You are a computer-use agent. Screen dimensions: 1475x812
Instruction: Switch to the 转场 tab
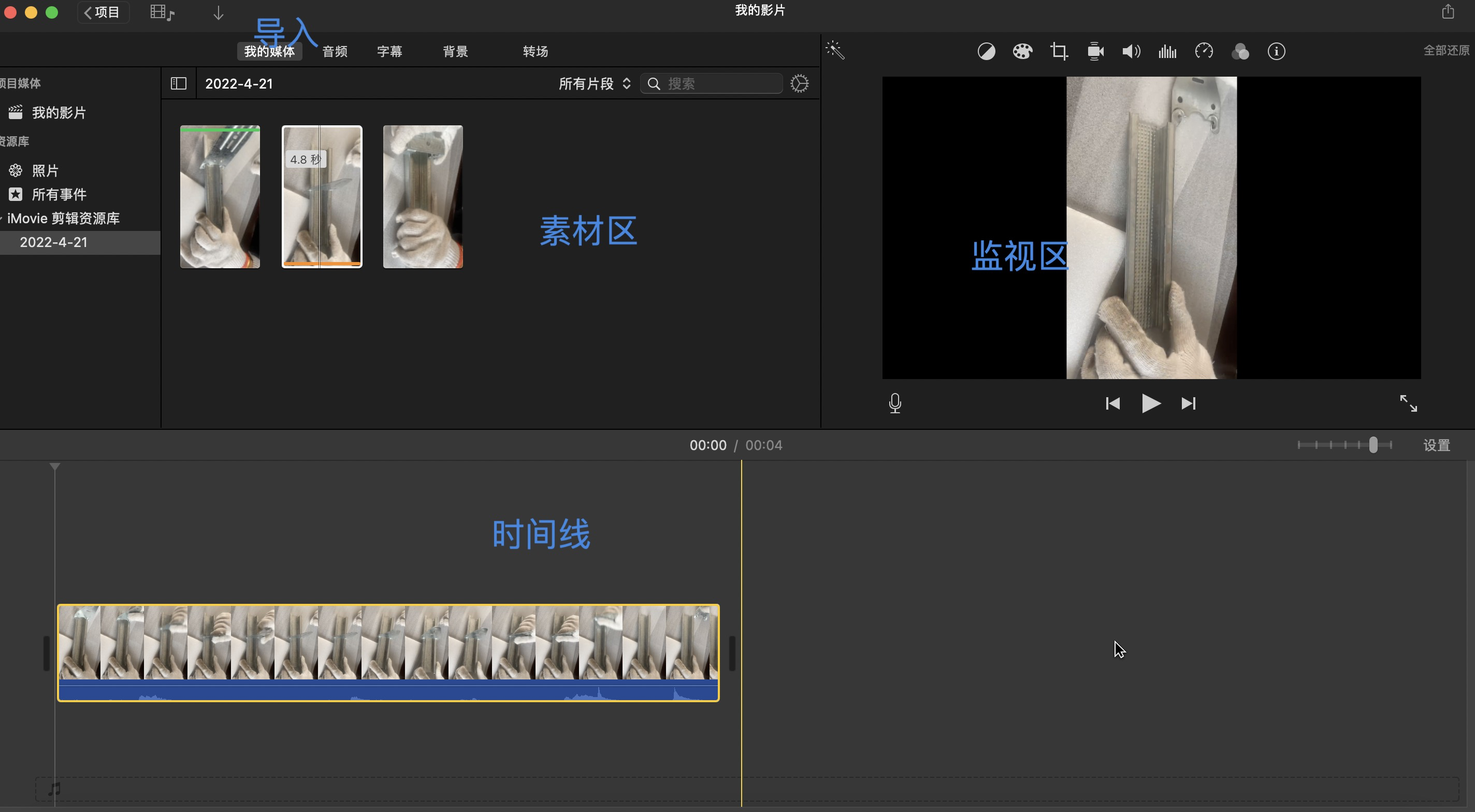click(x=536, y=52)
